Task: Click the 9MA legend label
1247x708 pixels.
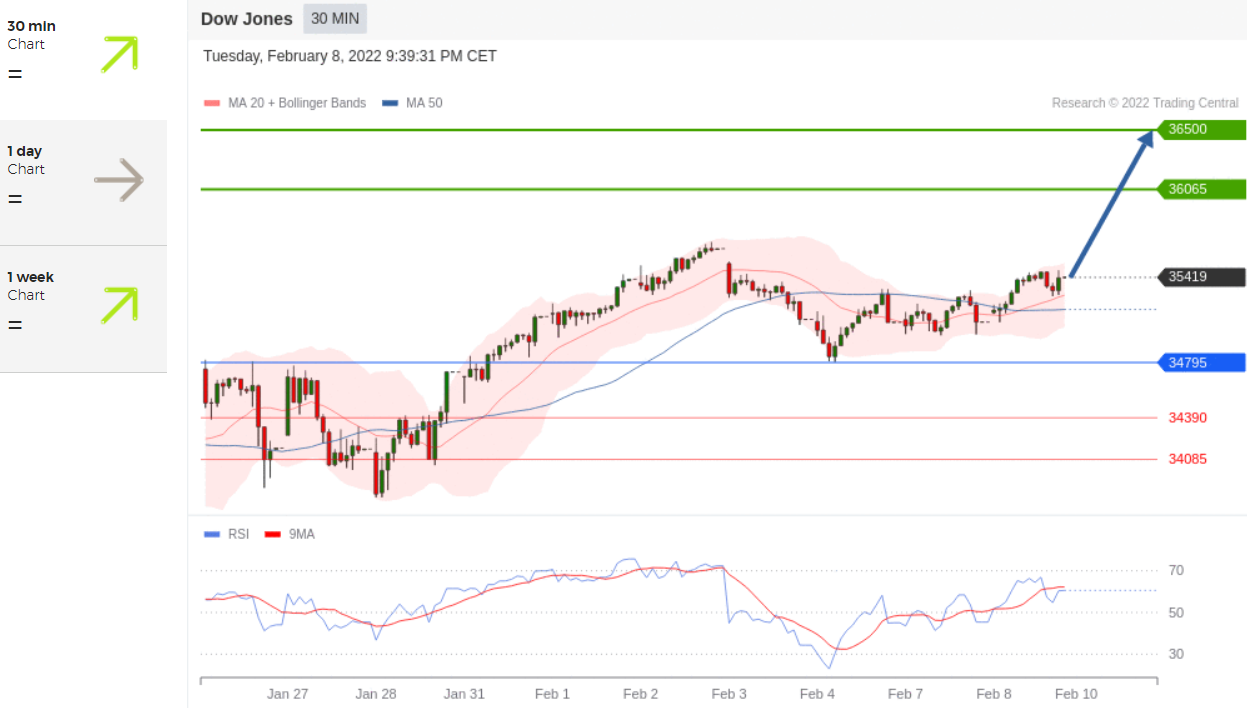Action: coord(301,534)
